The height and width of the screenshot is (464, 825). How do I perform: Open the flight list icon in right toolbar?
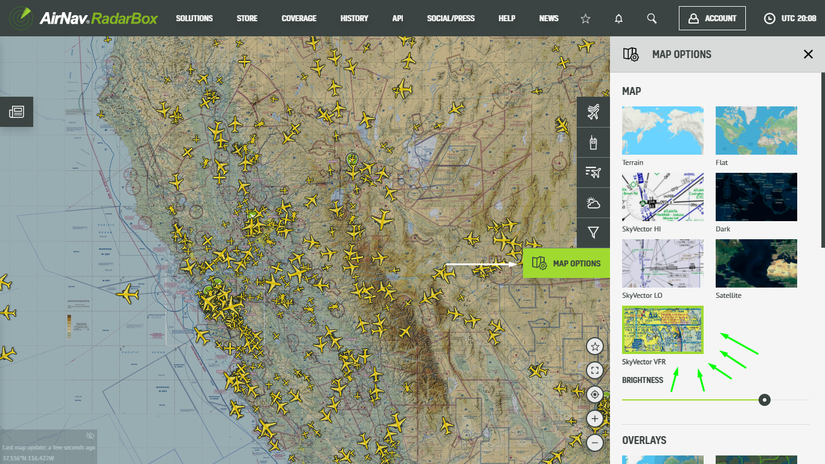pyautogui.click(x=593, y=172)
